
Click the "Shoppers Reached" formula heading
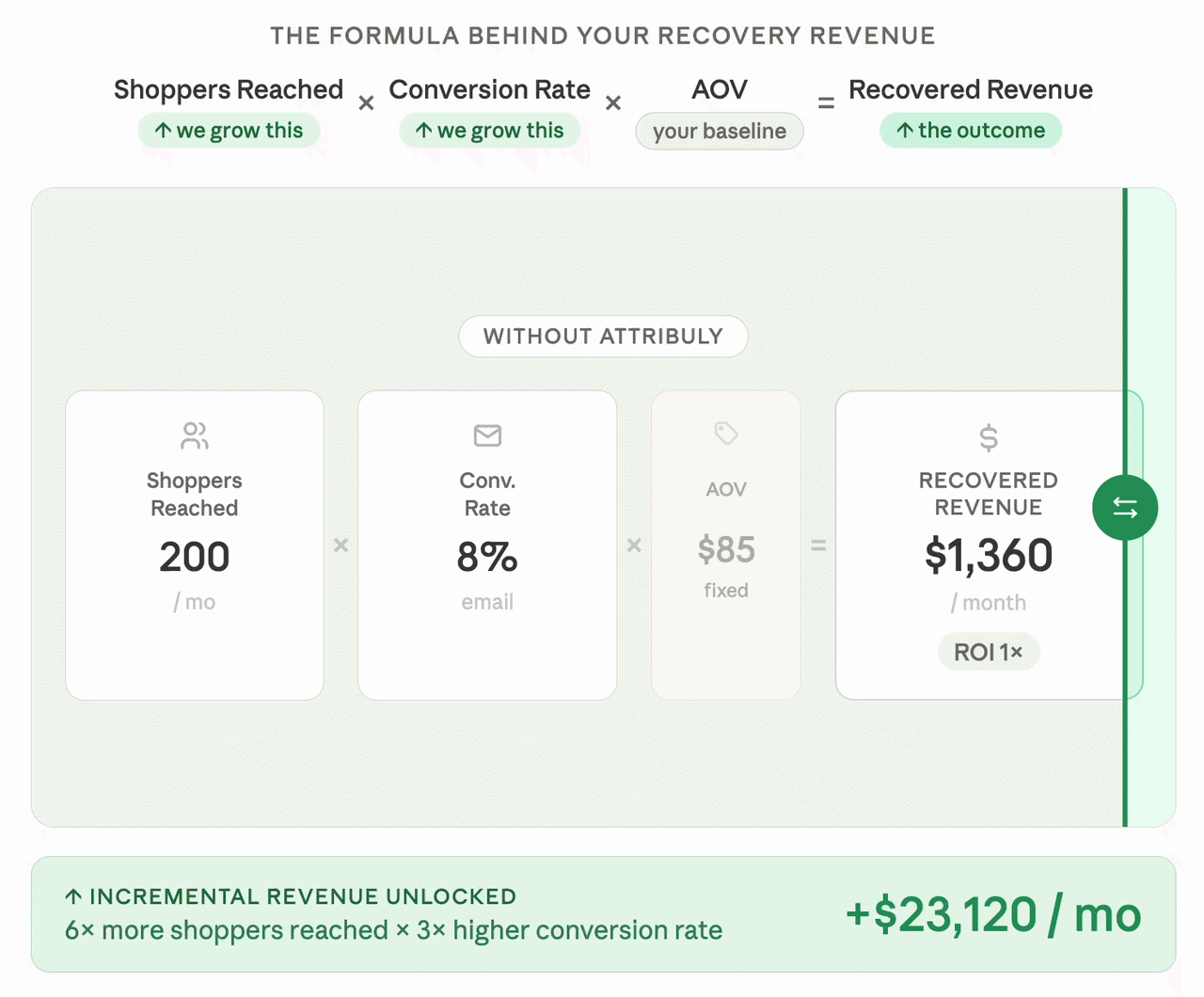pos(229,89)
